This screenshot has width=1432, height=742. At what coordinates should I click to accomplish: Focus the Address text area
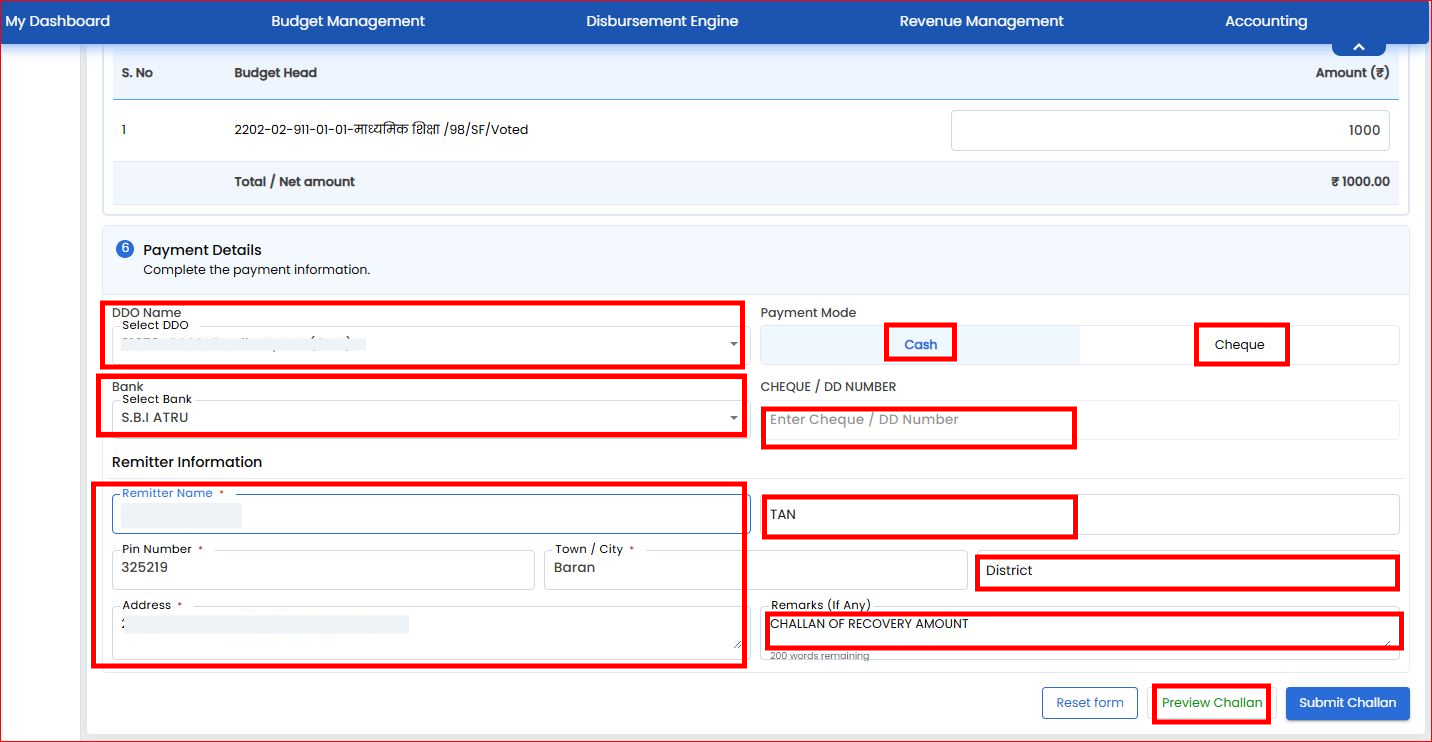pos(431,633)
